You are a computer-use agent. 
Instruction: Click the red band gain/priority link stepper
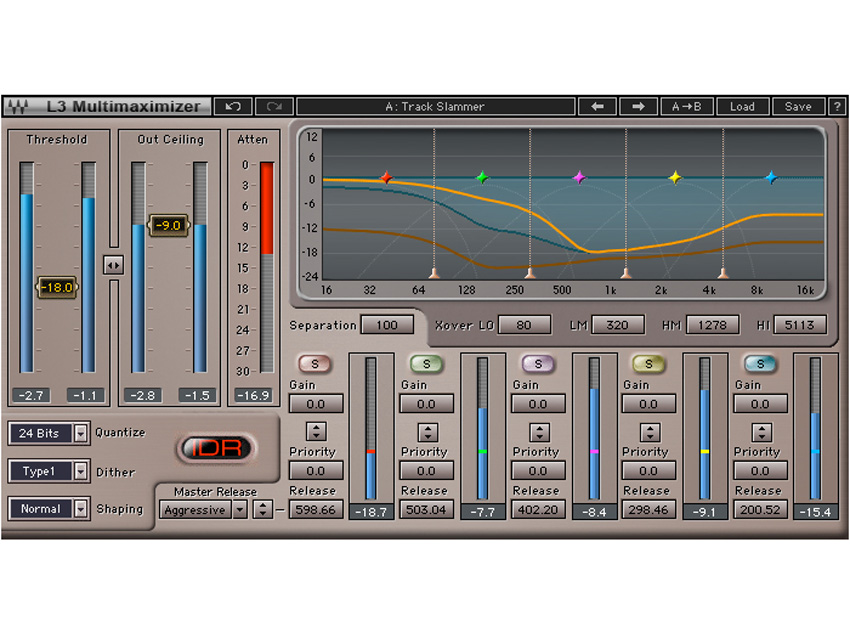[316, 432]
